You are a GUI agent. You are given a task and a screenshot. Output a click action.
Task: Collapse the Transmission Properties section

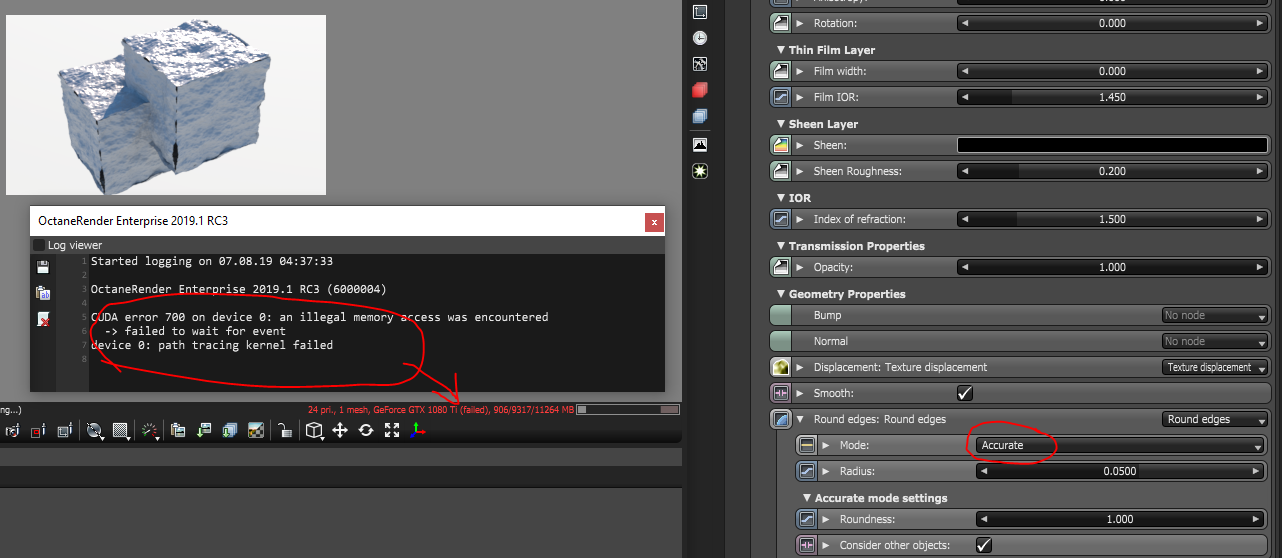click(781, 246)
